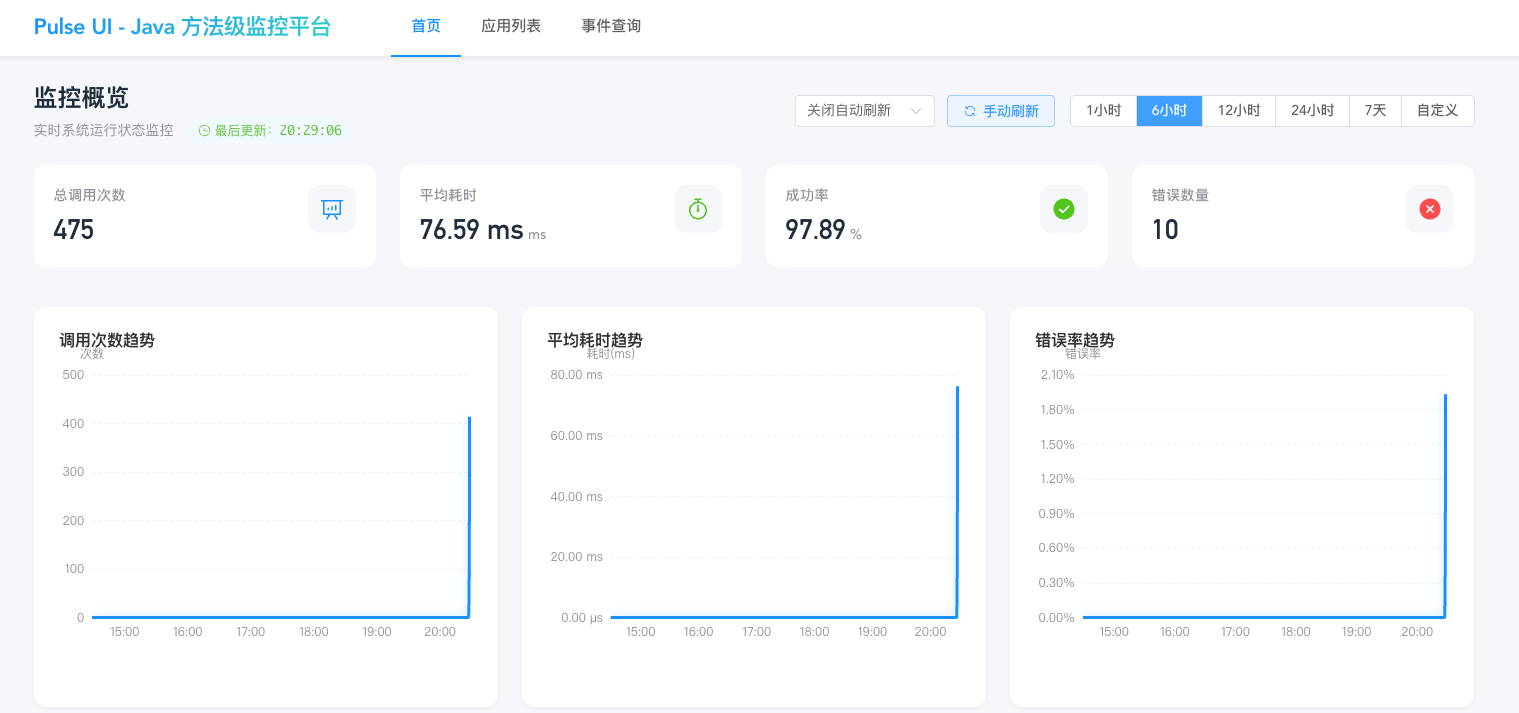Open the 应用列表 tab
The height and width of the screenshot is (713, 1519).
511,27
